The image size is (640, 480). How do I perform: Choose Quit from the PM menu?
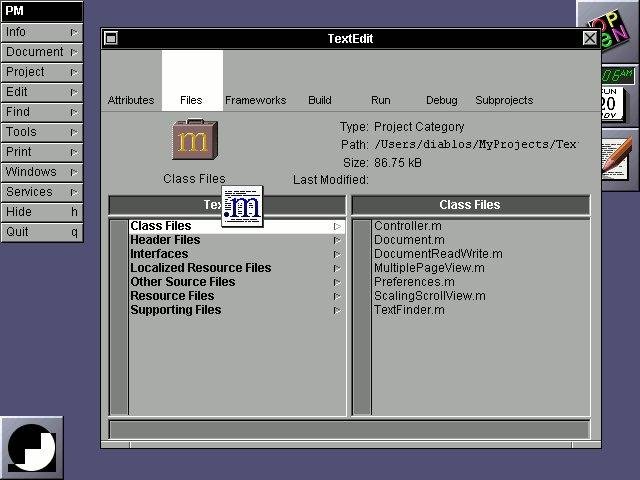tap(42, 232)
